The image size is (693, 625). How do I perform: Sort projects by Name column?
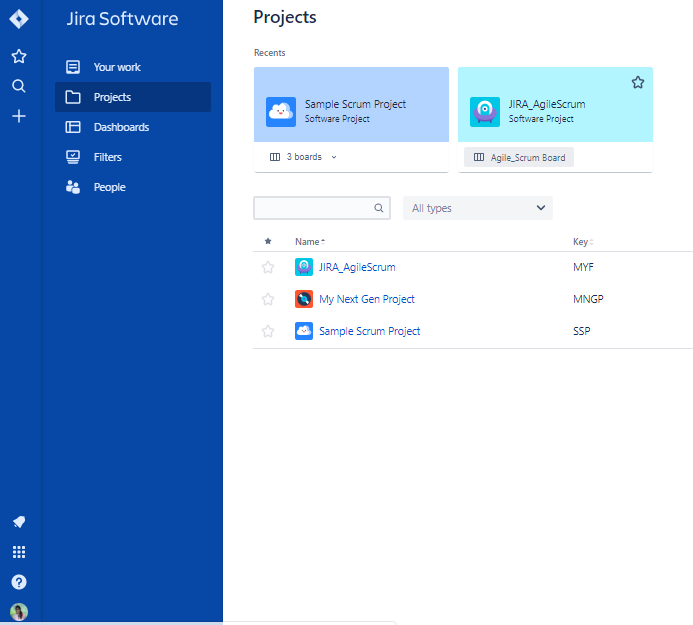[x=310, y=242]
